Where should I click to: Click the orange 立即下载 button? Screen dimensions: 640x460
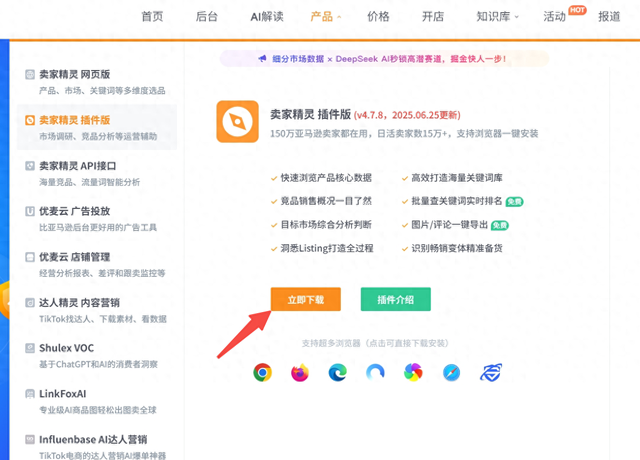point(306,299)
